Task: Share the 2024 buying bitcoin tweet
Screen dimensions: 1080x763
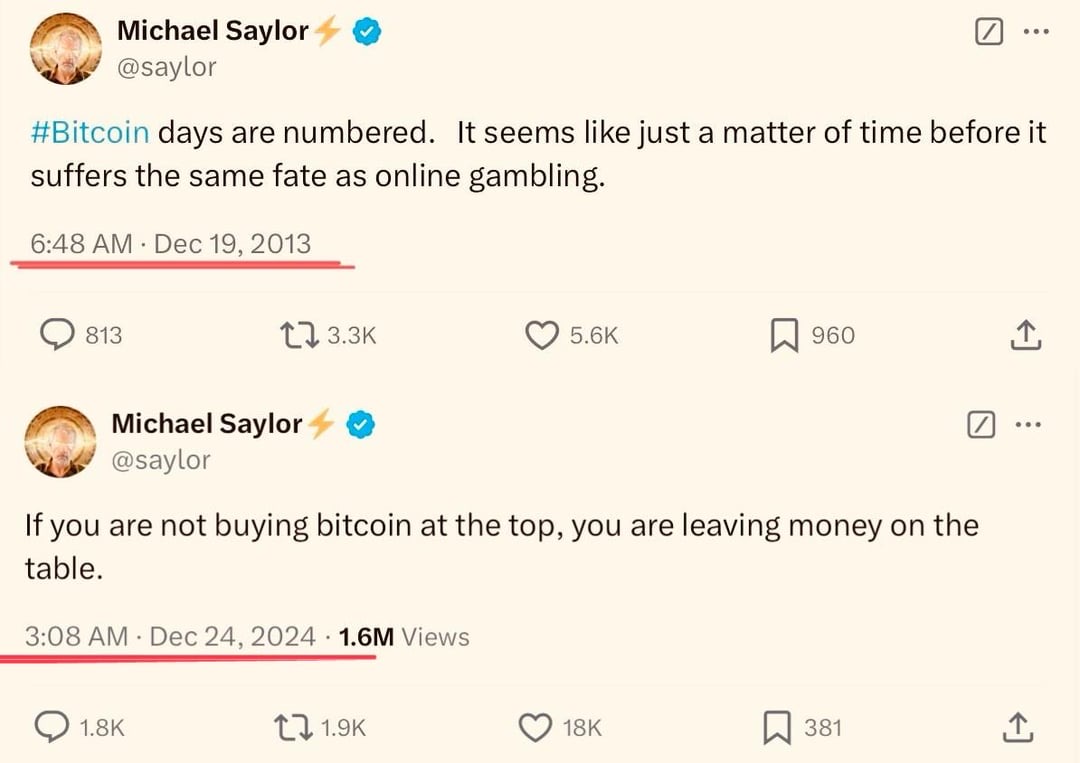Action: point(1018,728)
